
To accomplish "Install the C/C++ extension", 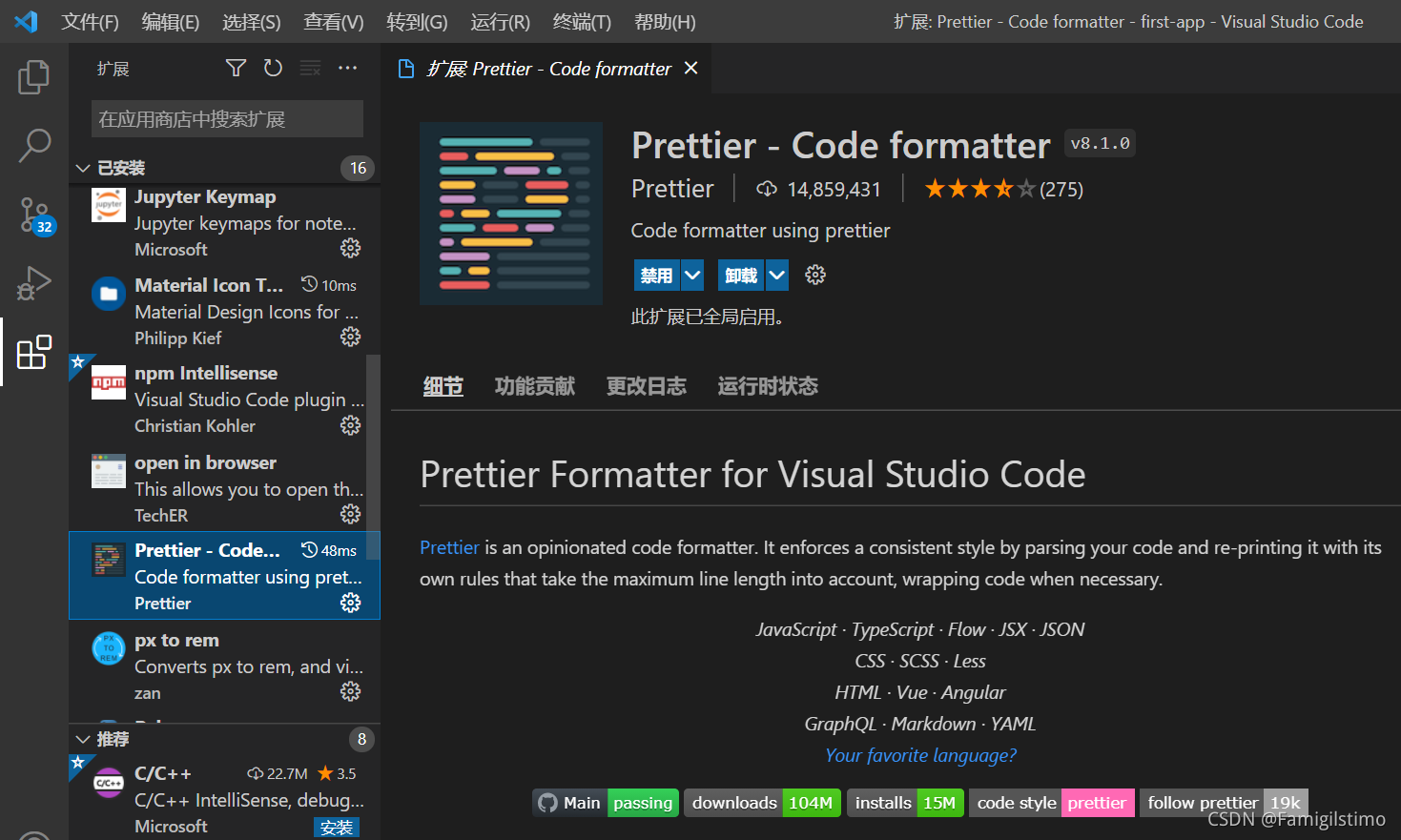I will click(336, 827).
